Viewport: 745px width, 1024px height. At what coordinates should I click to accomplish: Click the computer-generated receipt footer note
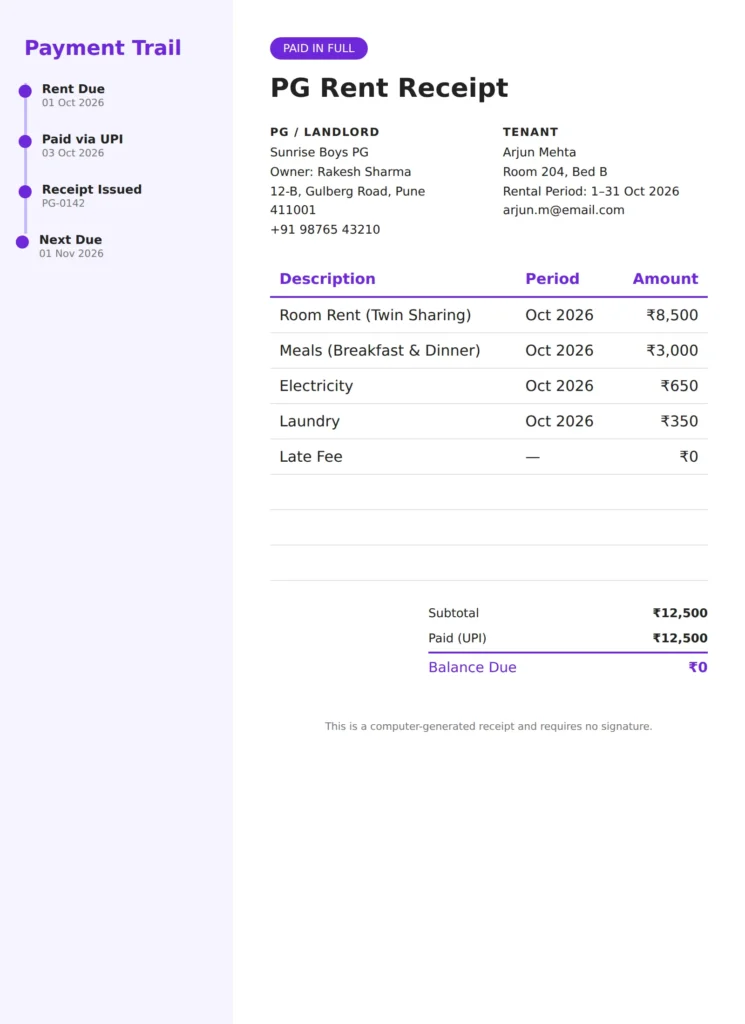[488, 726]
